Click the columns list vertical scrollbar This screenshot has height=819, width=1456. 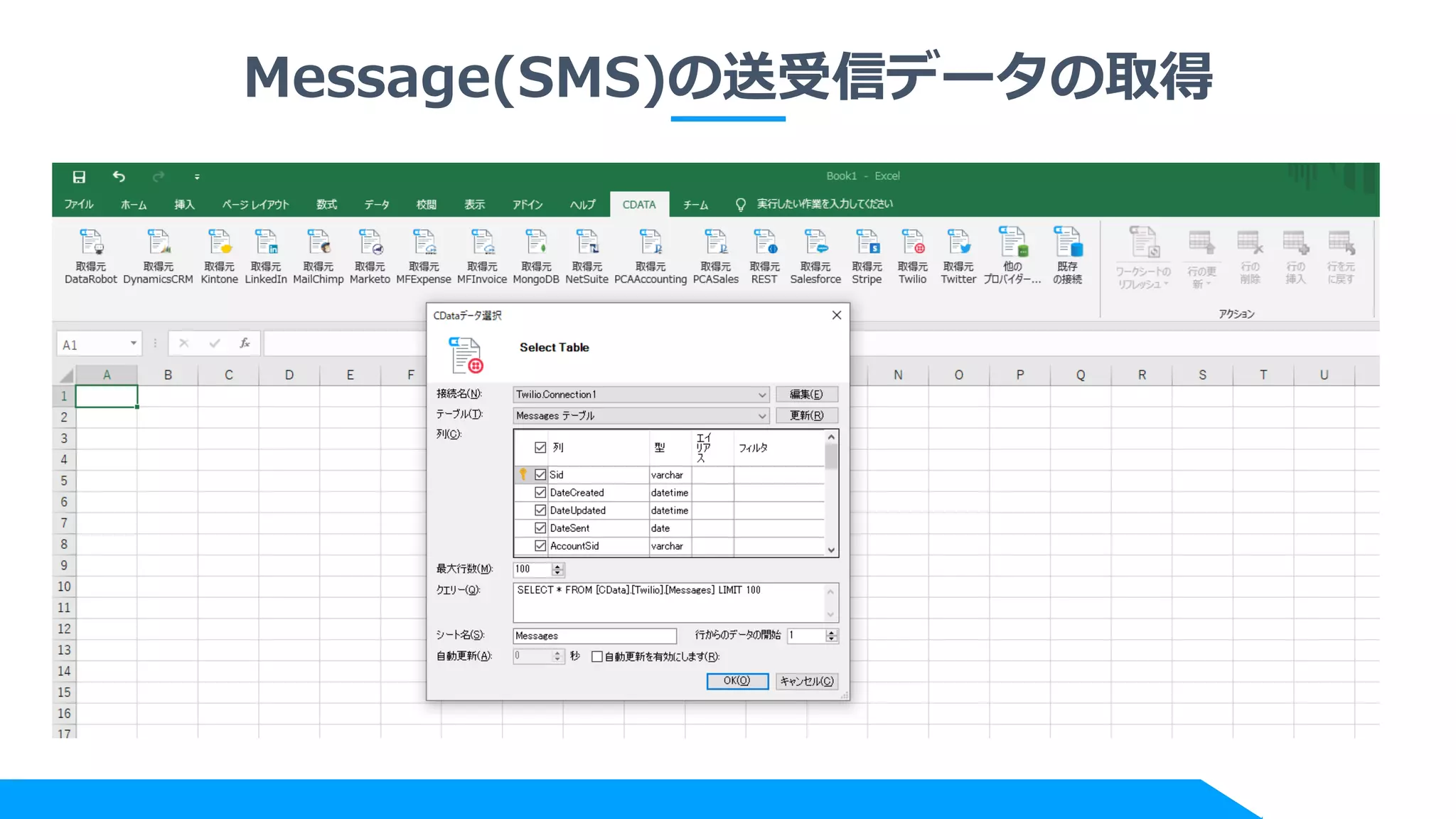831,493
